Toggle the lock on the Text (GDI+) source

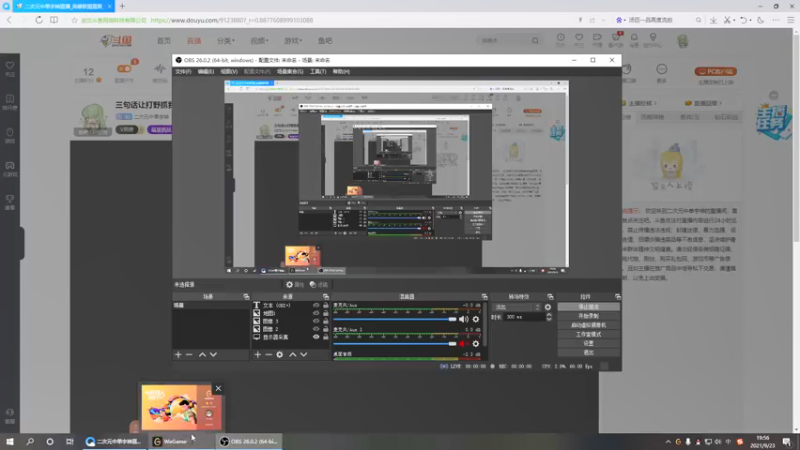326,305
